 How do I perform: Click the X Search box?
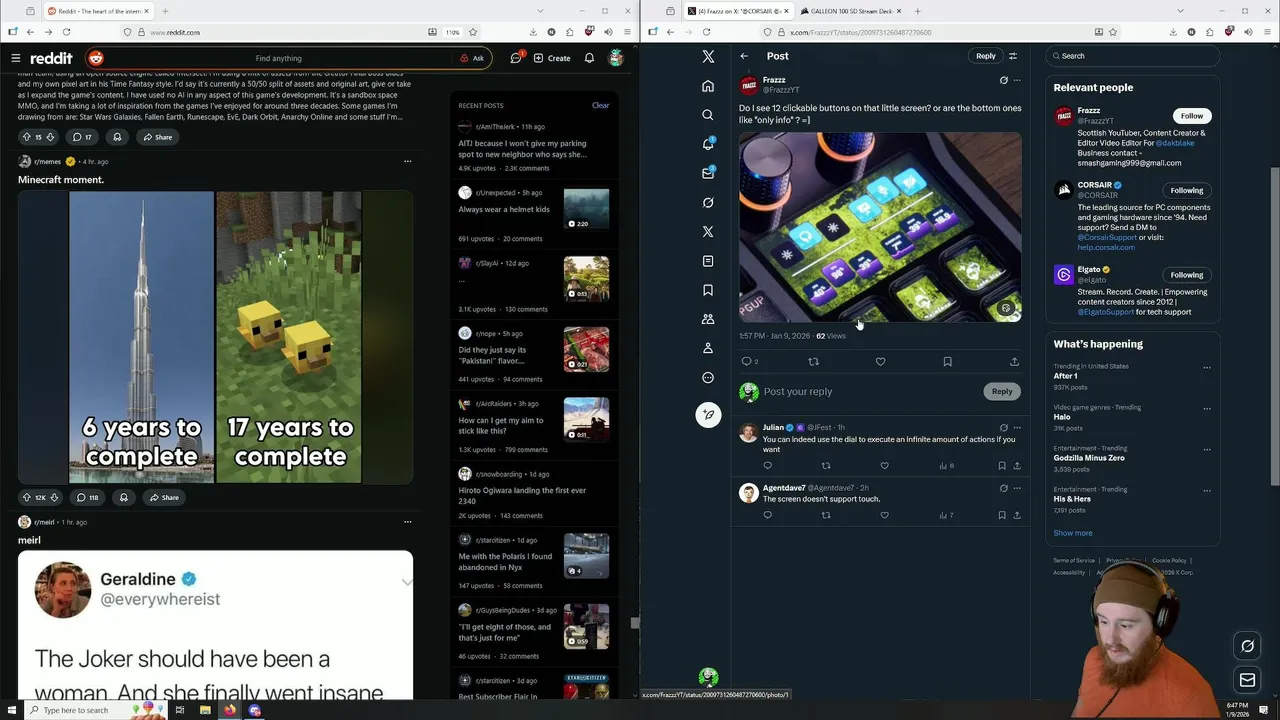[1132, 56]
